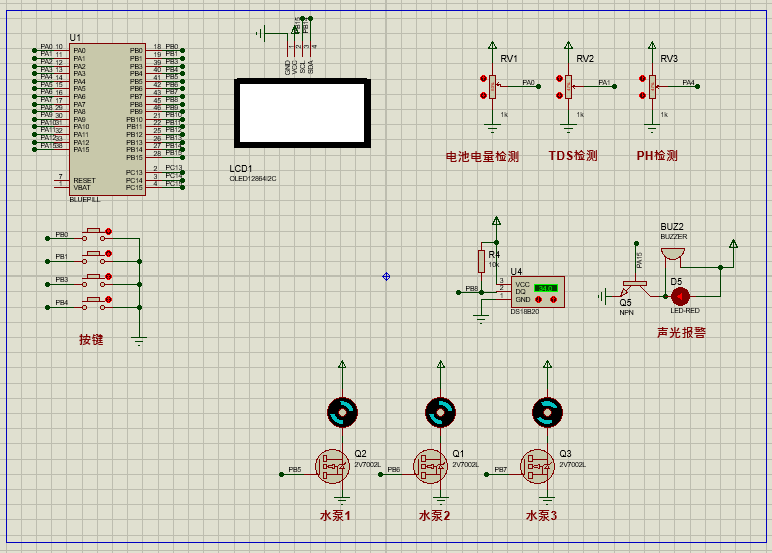Click the LED-RED part name text
772x553 pixels.
point(685,311)
